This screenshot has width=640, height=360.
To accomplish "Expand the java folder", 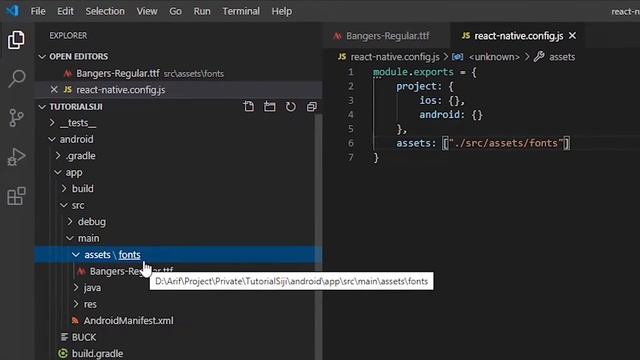I will point(76,287).
